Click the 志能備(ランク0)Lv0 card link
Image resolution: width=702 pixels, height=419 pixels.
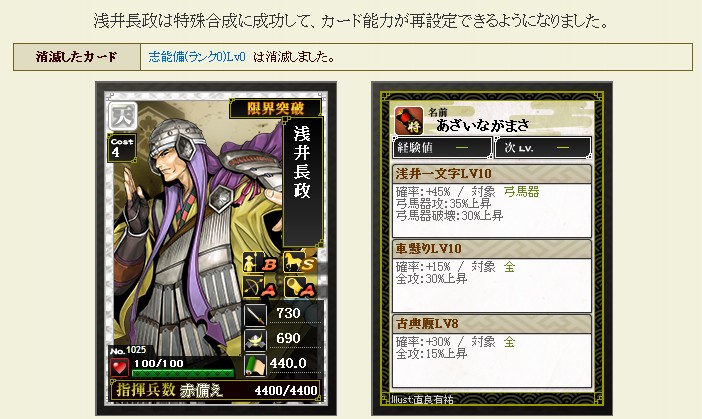pyautogui.click(x=197, y=57)
